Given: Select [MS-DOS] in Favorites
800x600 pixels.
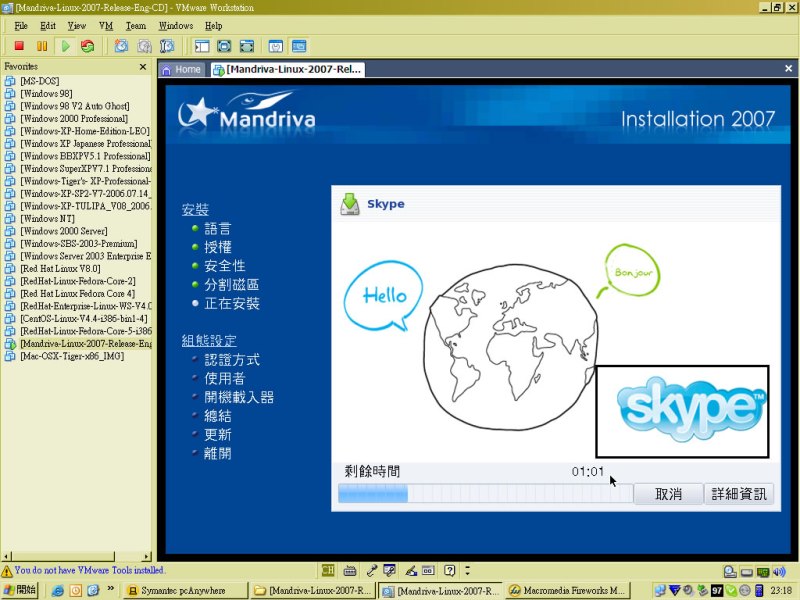Looking at the screenshot, I should (40, 81).
